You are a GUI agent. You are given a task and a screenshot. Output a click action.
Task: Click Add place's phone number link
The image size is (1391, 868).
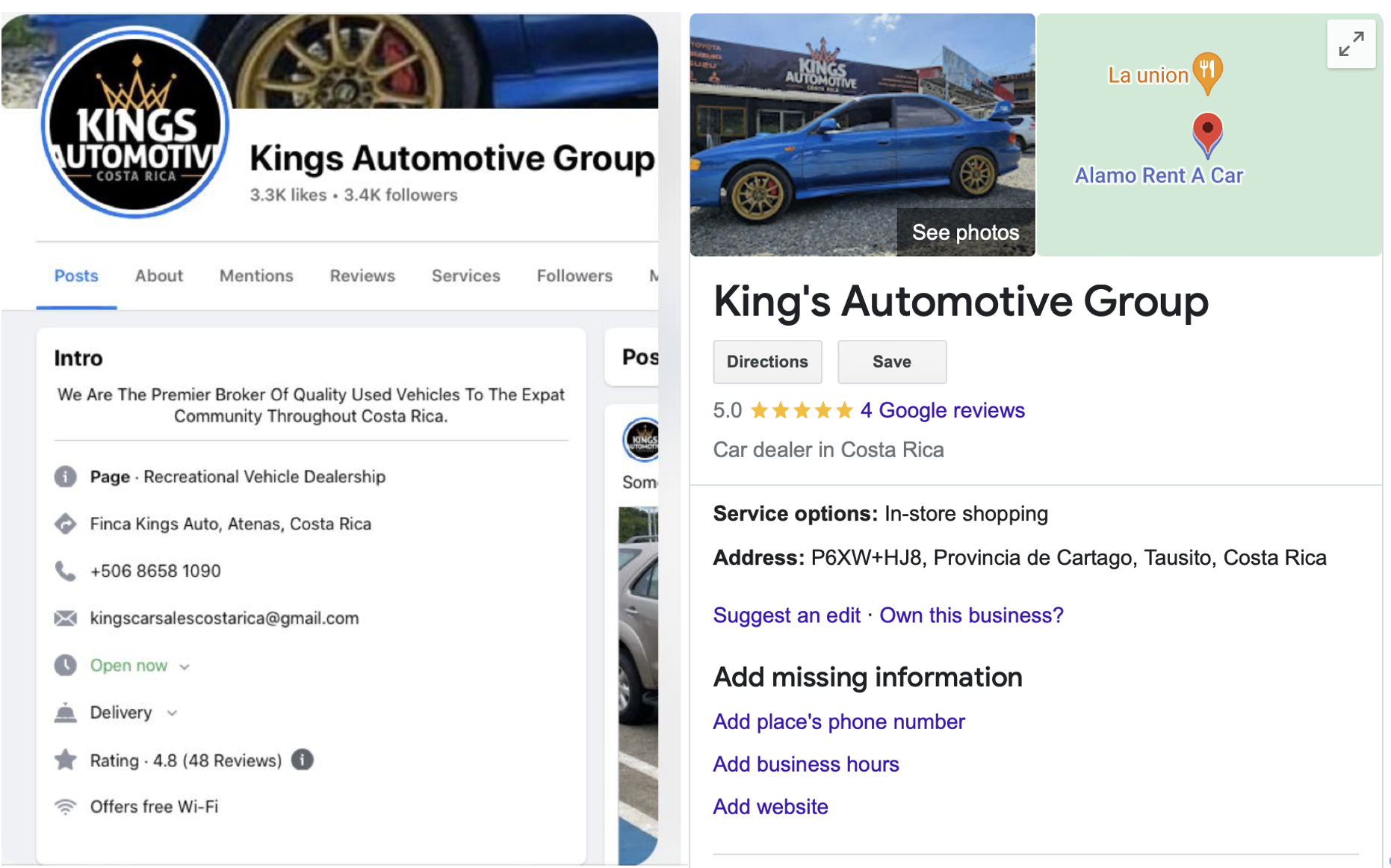click(838, 722)
